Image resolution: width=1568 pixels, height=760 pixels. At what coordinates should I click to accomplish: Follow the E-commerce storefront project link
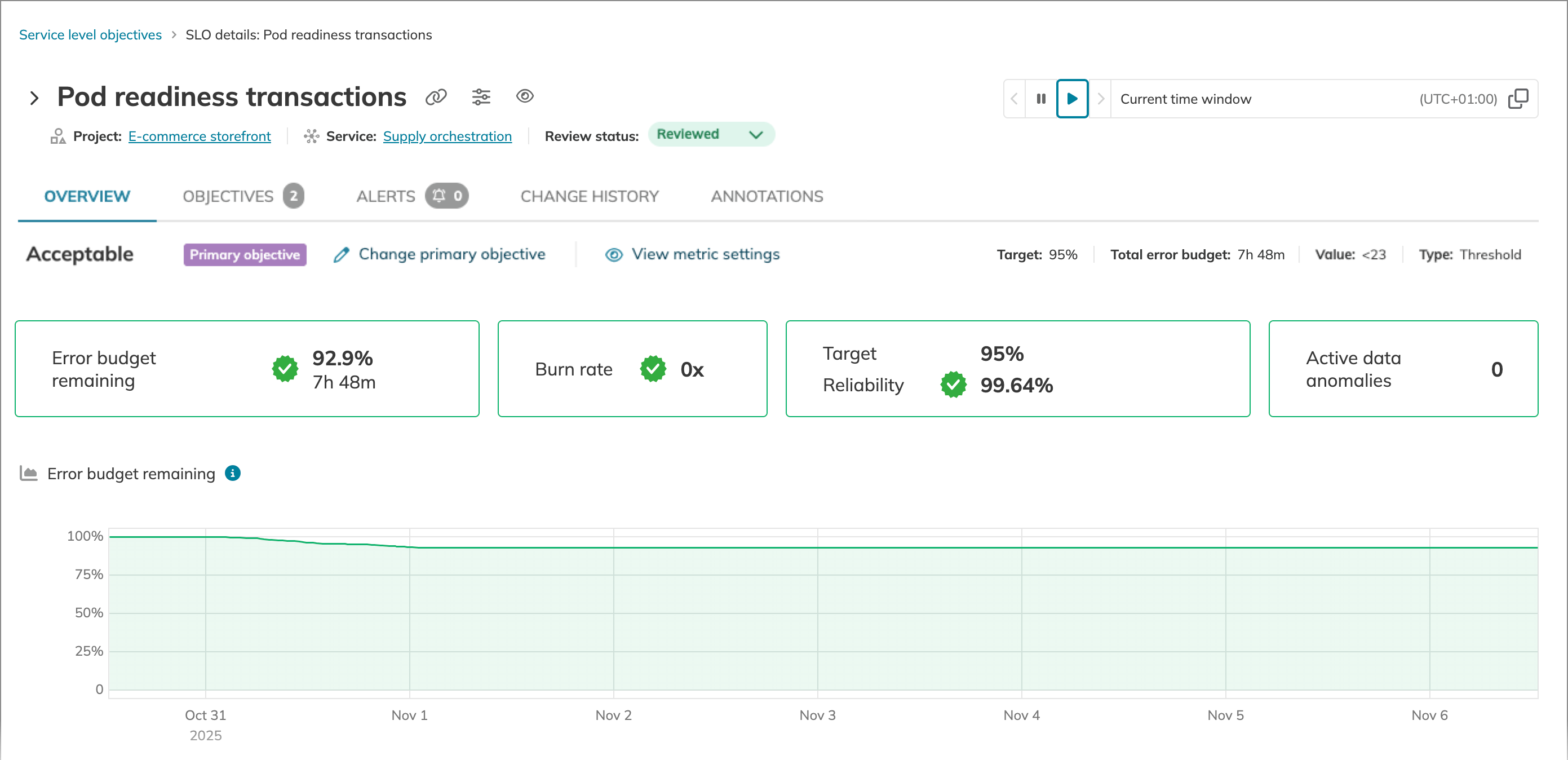[x=199, y=136]
